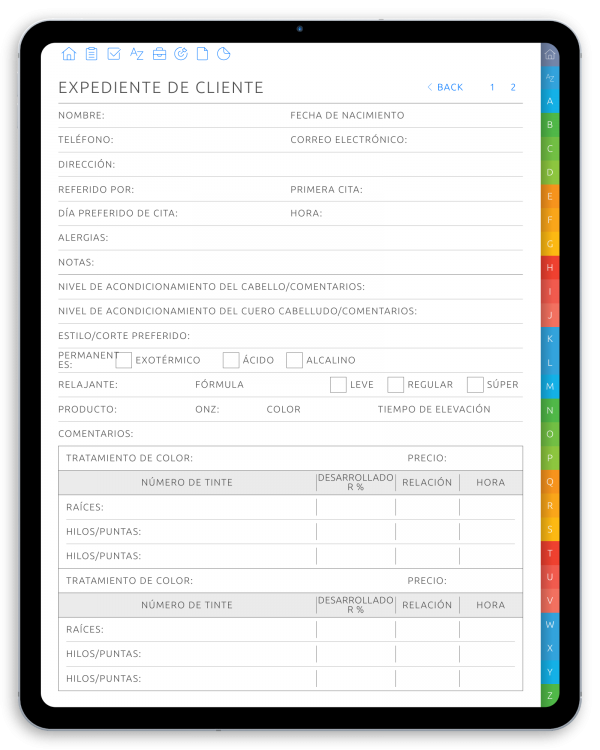Go to letter E tab

(x=550, y=196)
